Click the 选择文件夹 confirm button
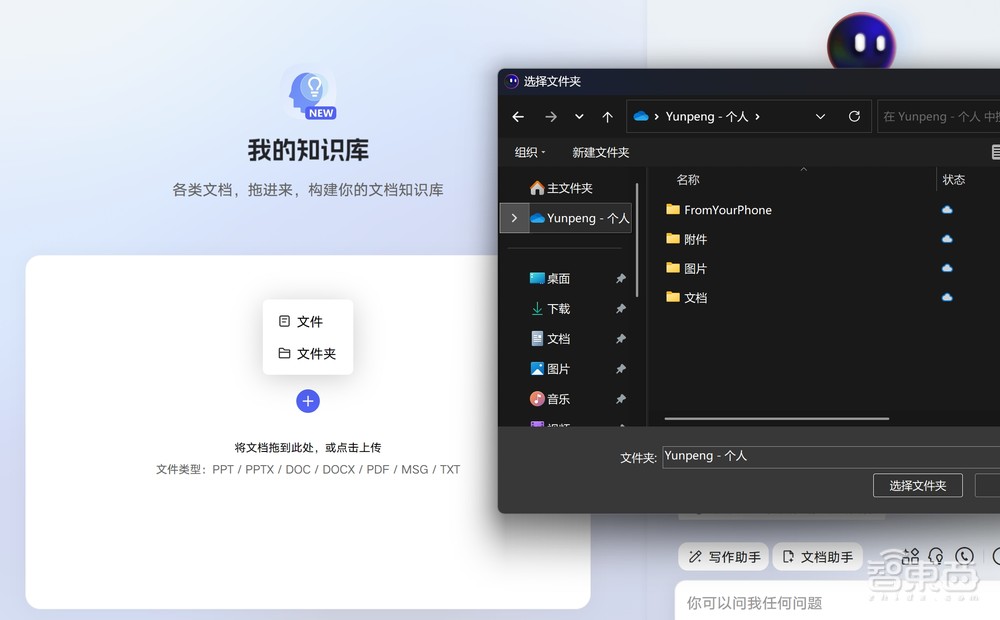Screen dimensions: 1000x620 coord(917,485)
